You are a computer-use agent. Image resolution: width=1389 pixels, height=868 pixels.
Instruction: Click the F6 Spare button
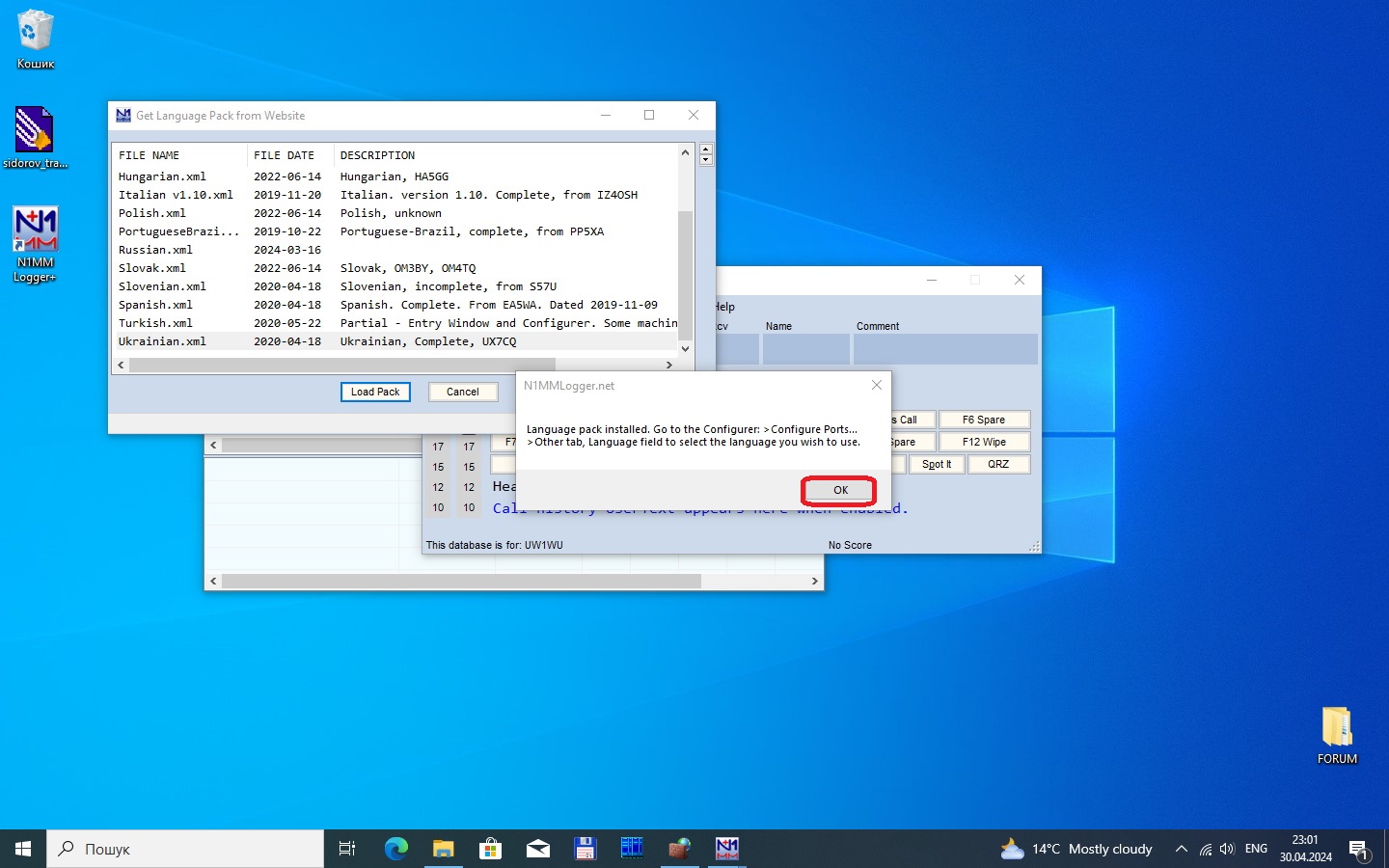(984, 420)
